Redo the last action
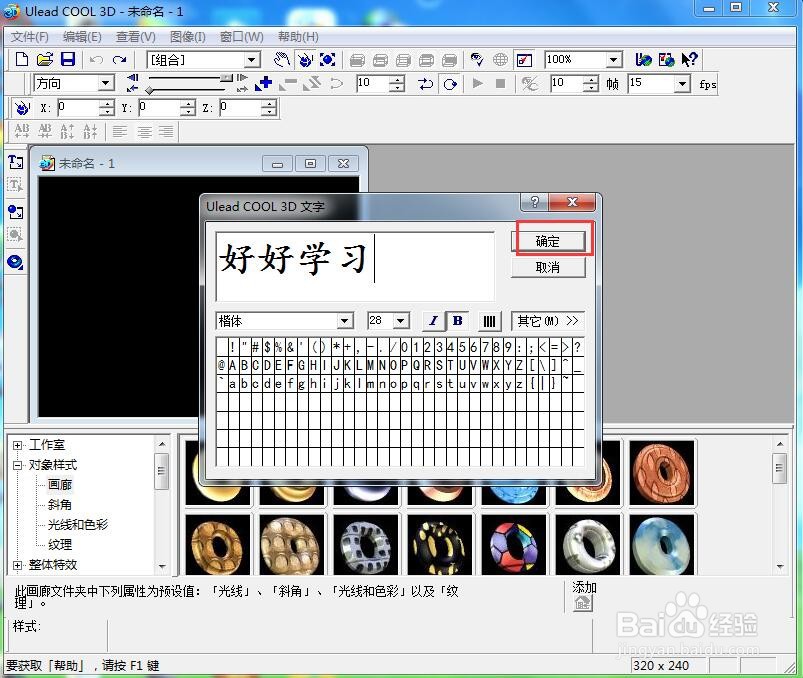The height and width of the screenshot is (678, 803). pos(119,60)
